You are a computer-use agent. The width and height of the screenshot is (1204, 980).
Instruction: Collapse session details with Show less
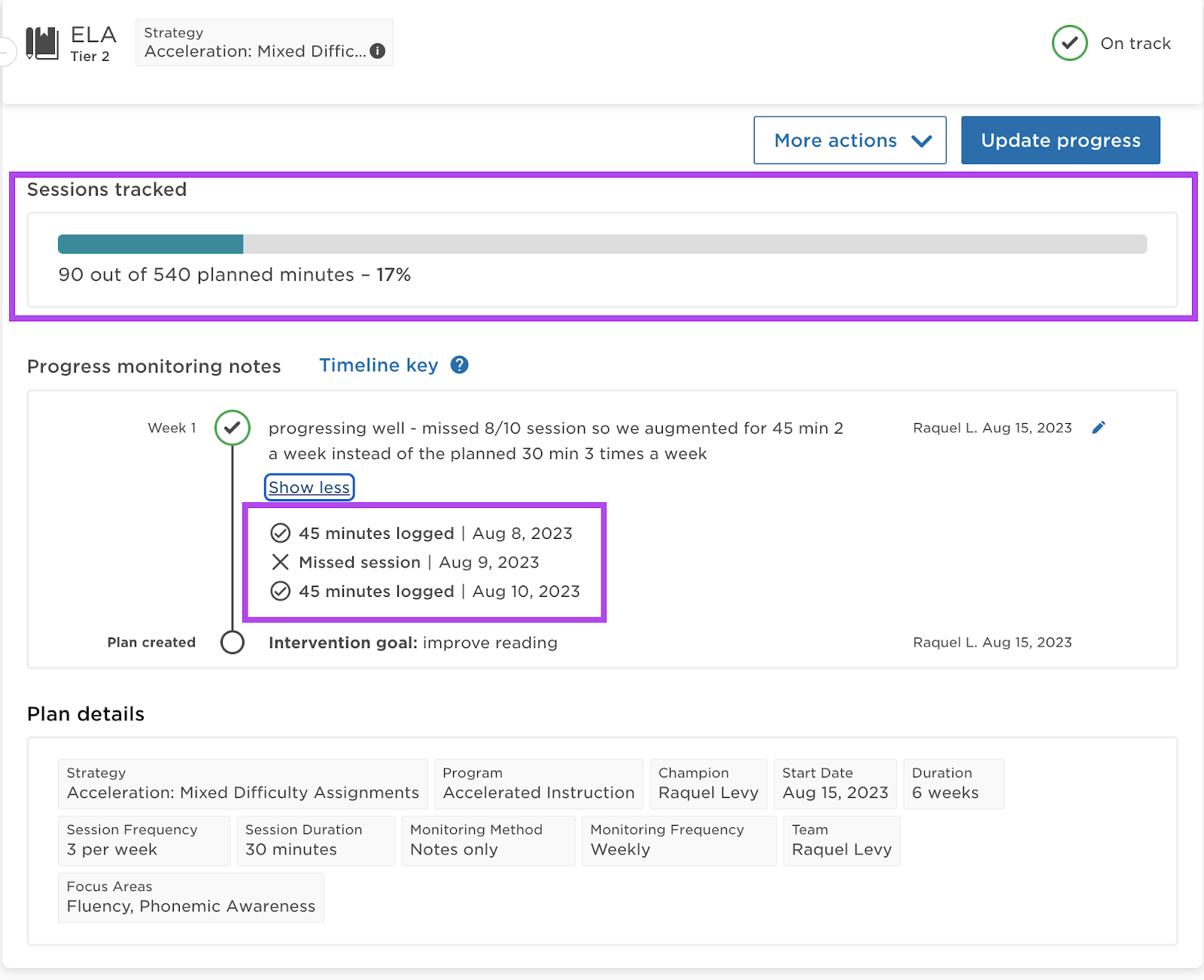pyautogui.click(x=309, y=488)
